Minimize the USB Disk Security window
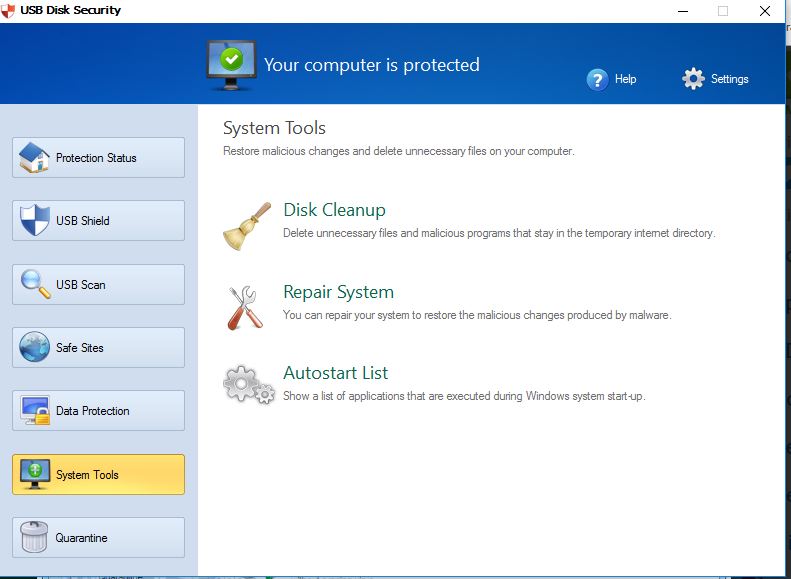The width and height of the screenshot is (791, 579). coord(683,11)
